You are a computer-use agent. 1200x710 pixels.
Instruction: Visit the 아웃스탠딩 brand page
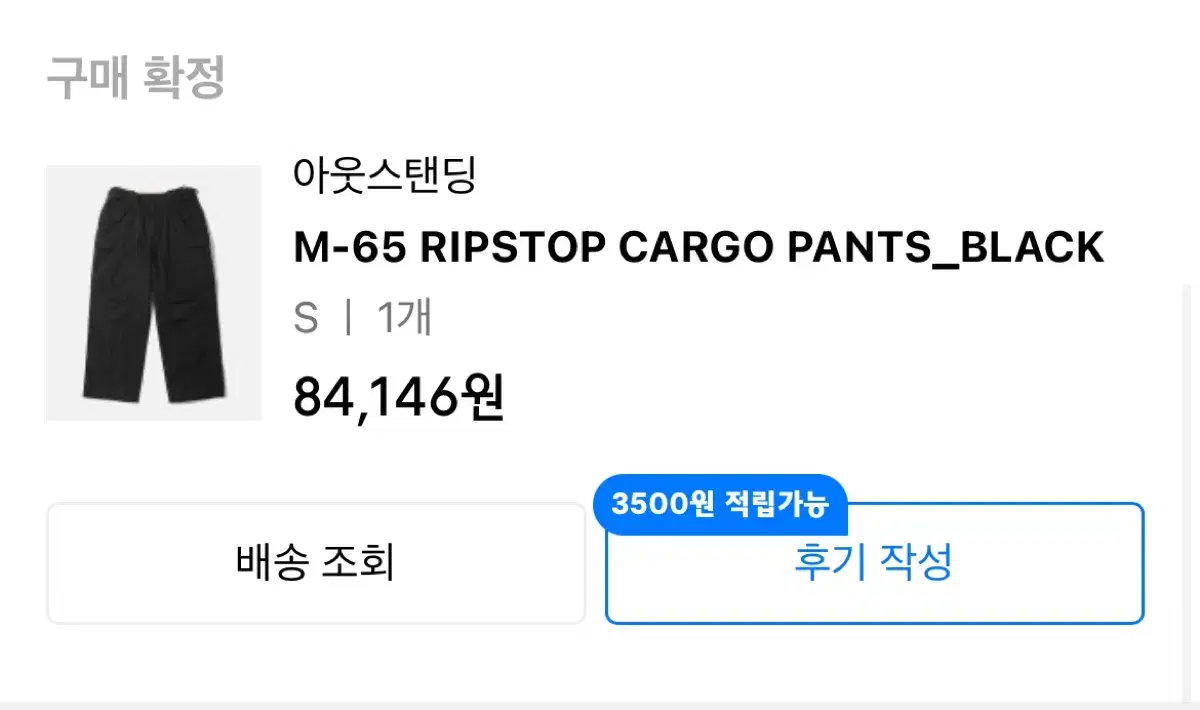385,176
